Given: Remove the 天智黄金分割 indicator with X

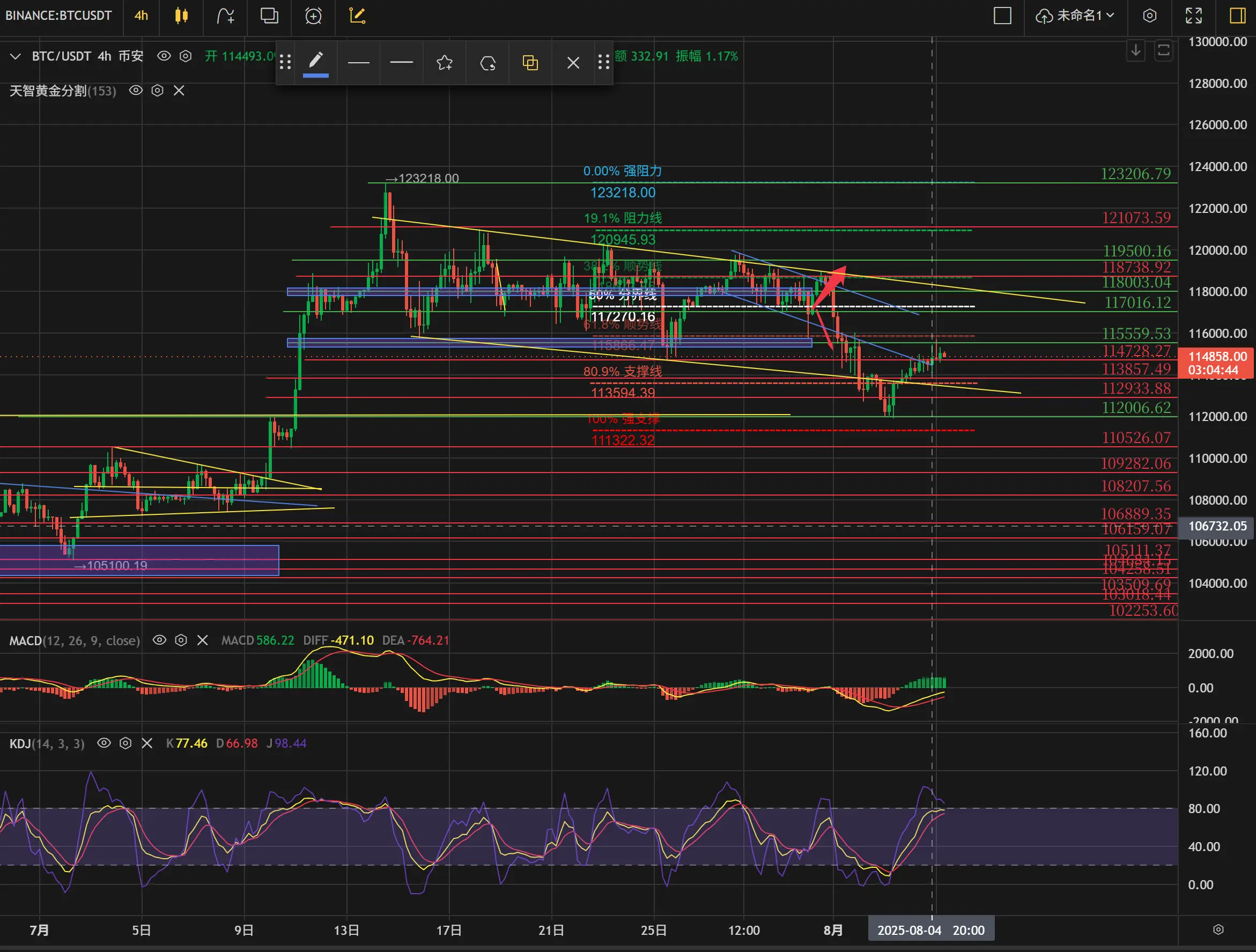Looking at the screenshot, I should pyautogui.click(x=179, y=90).
